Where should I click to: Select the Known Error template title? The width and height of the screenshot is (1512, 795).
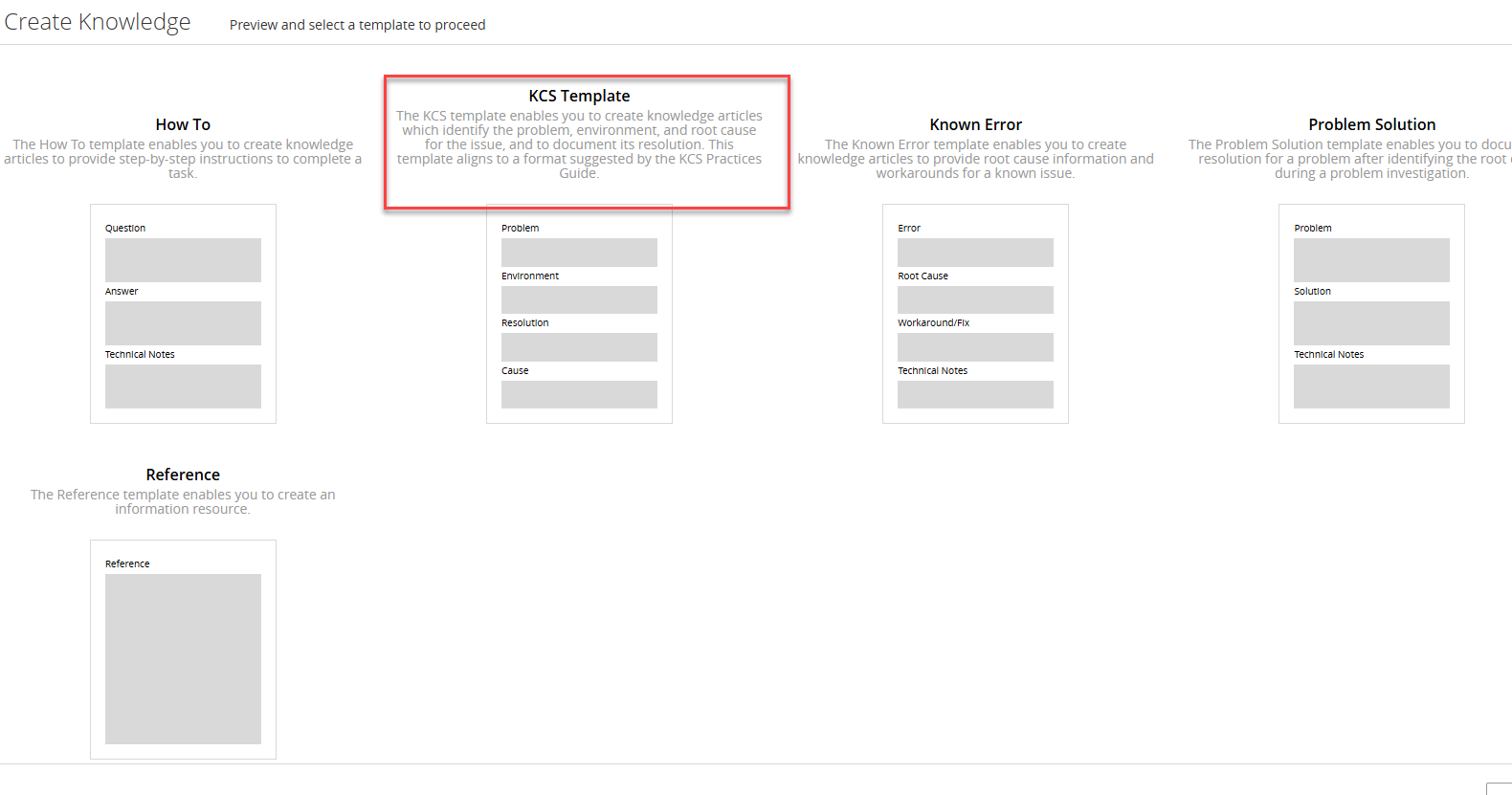click(x=975, y=124)
